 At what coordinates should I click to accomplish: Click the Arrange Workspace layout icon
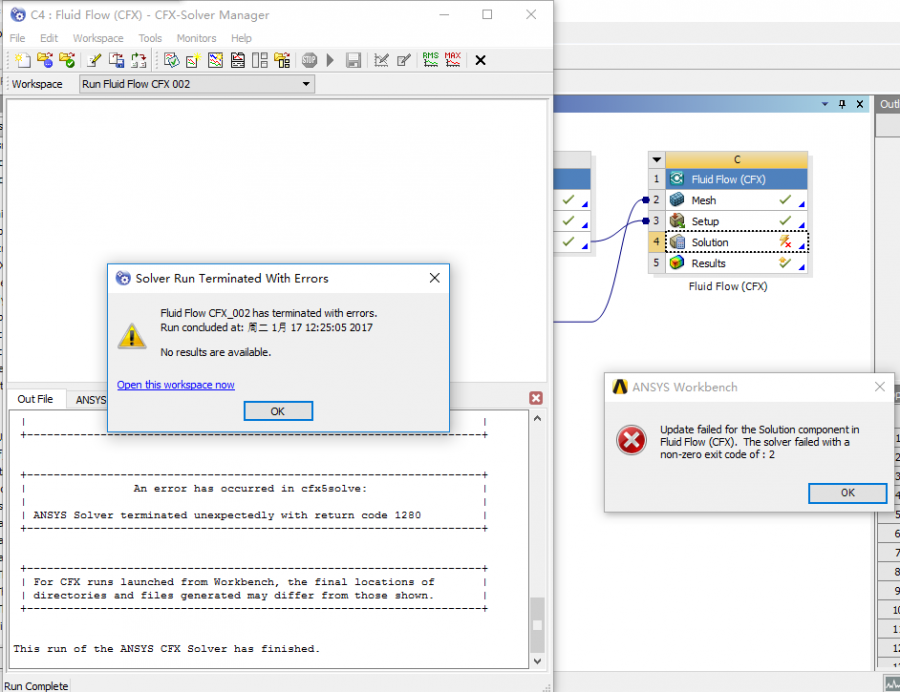tap(259, 60)
